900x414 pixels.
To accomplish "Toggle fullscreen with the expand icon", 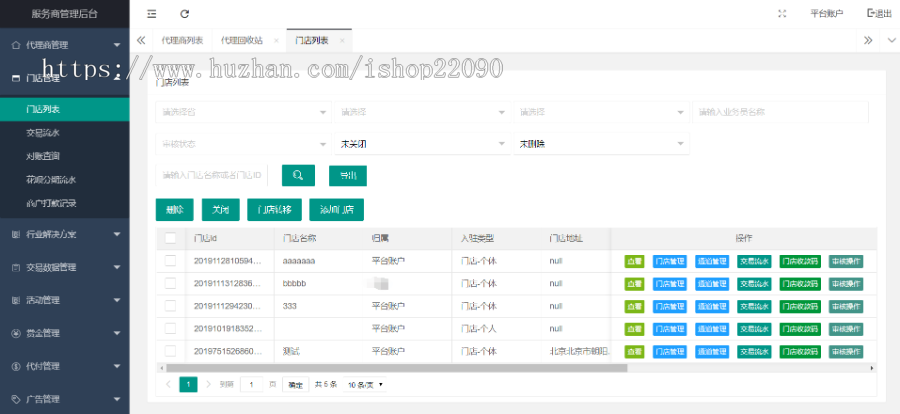I will tap(782, 14).
